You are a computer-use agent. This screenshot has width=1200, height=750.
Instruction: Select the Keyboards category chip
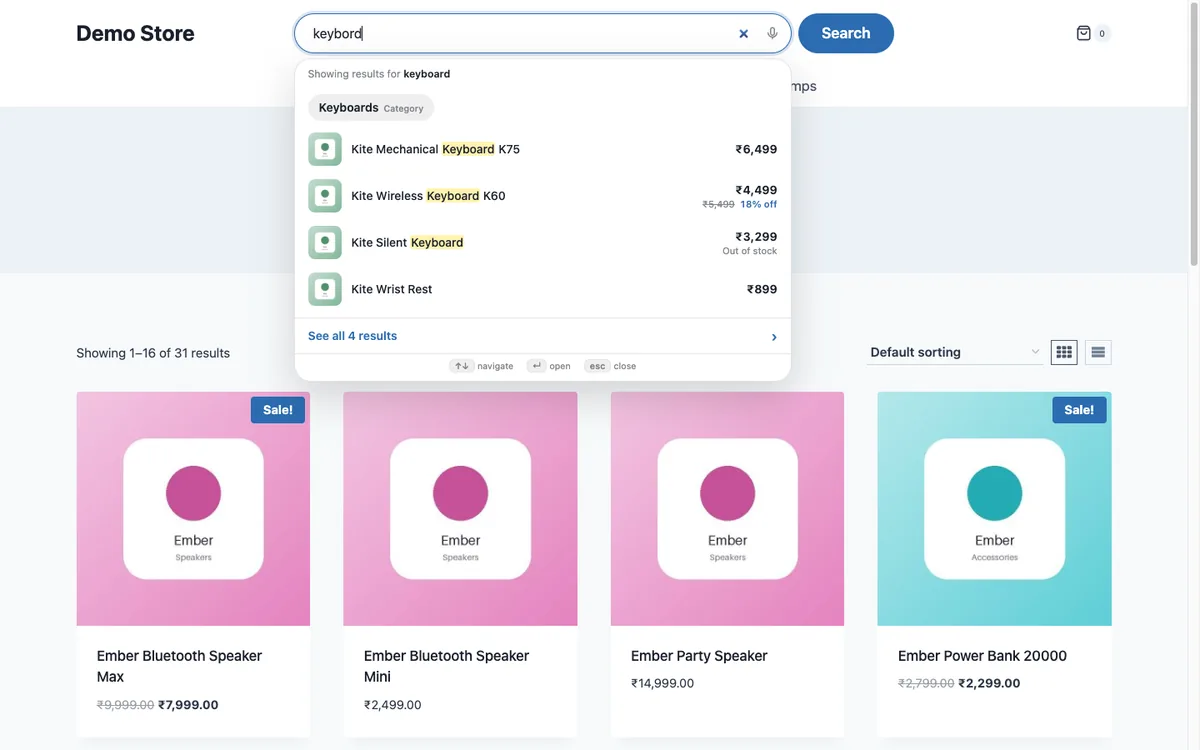371,108
